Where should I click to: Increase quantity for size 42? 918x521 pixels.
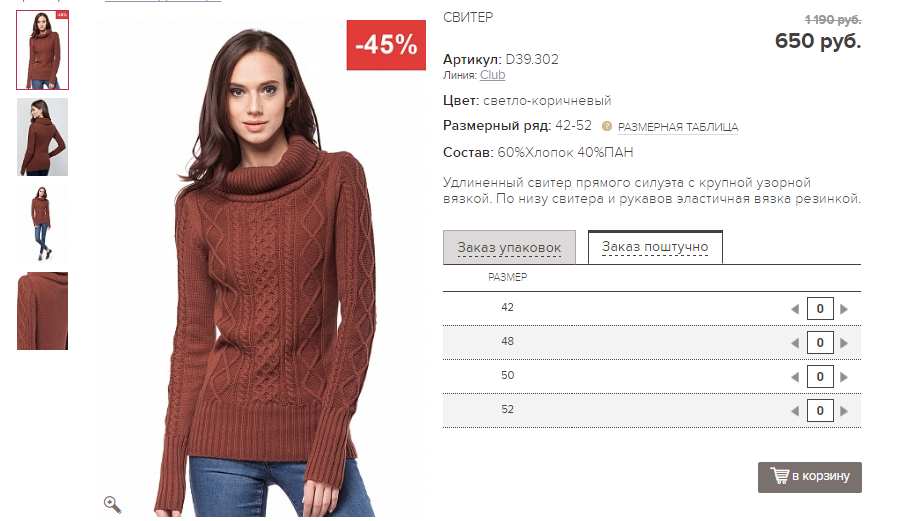click(844, 309)
